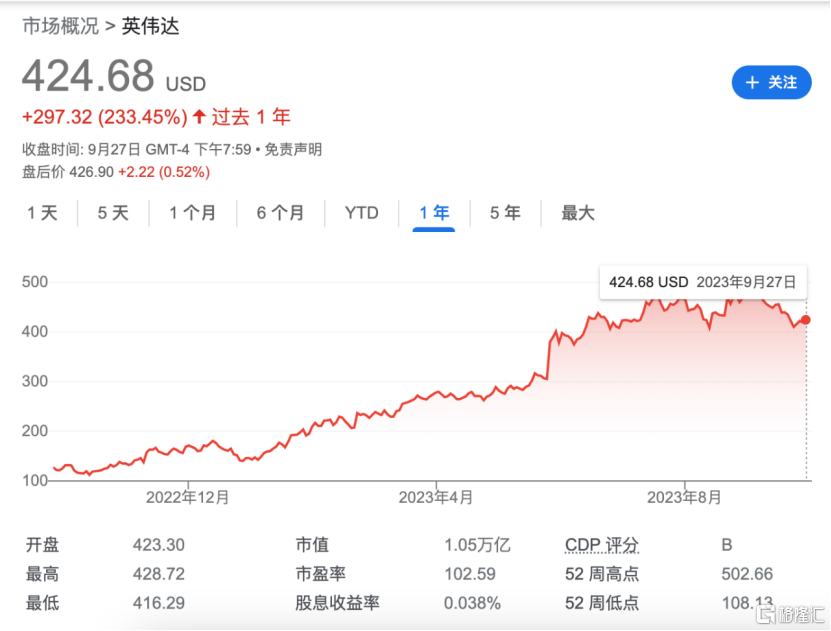The height and width of the screenshot is (631, 831).
Task: Click the 关注 follow button
Action: tap(771, 83)
